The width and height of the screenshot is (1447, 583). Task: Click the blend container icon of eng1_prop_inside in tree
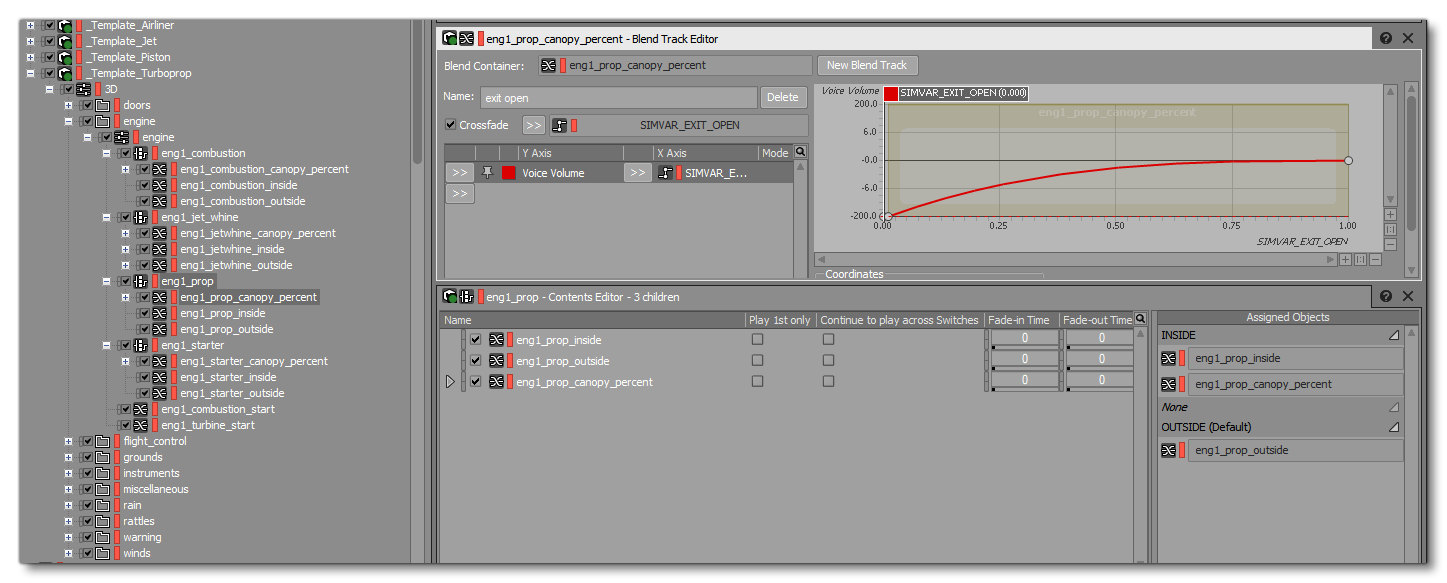159,313
